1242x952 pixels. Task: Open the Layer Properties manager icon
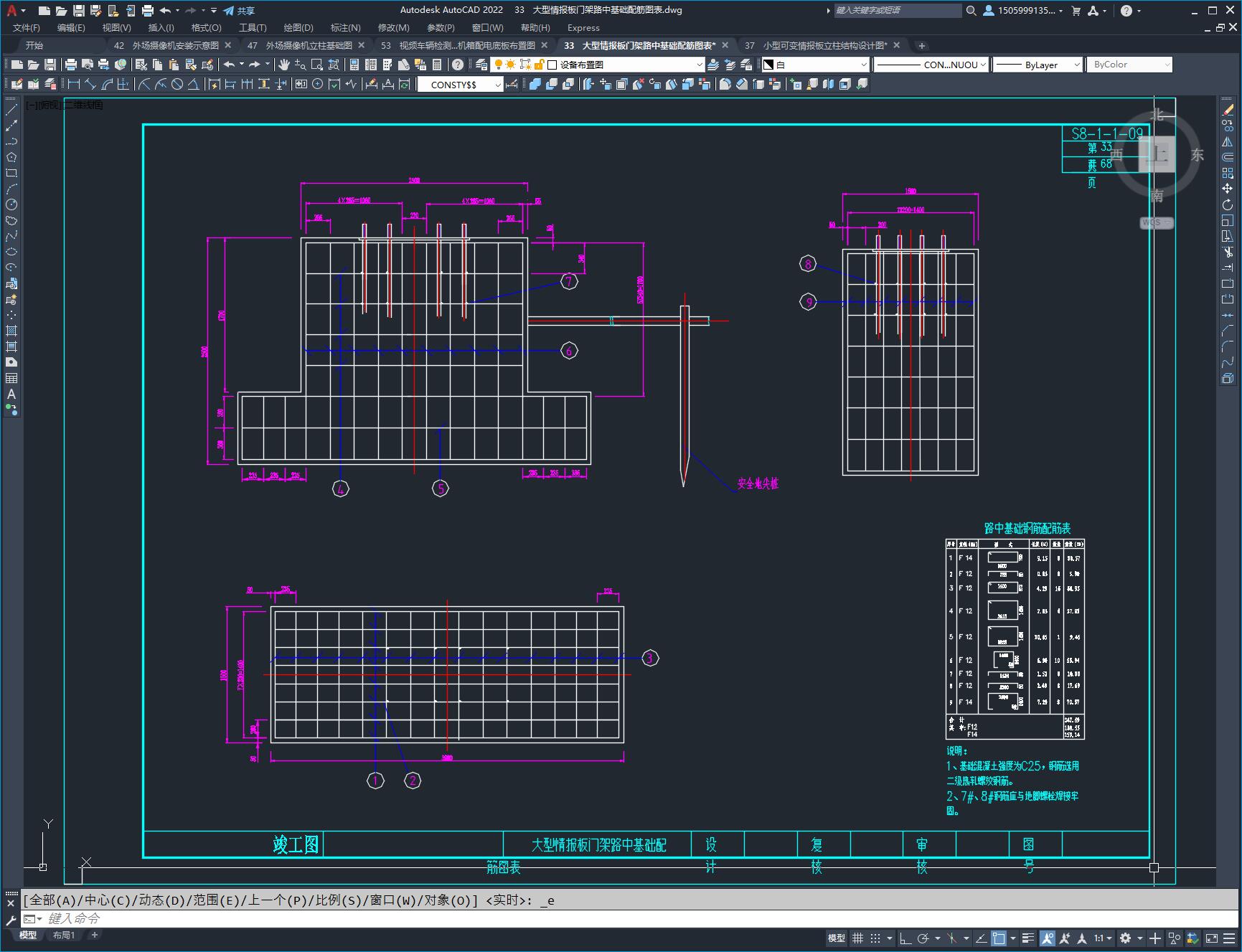[x=481, y=65]
